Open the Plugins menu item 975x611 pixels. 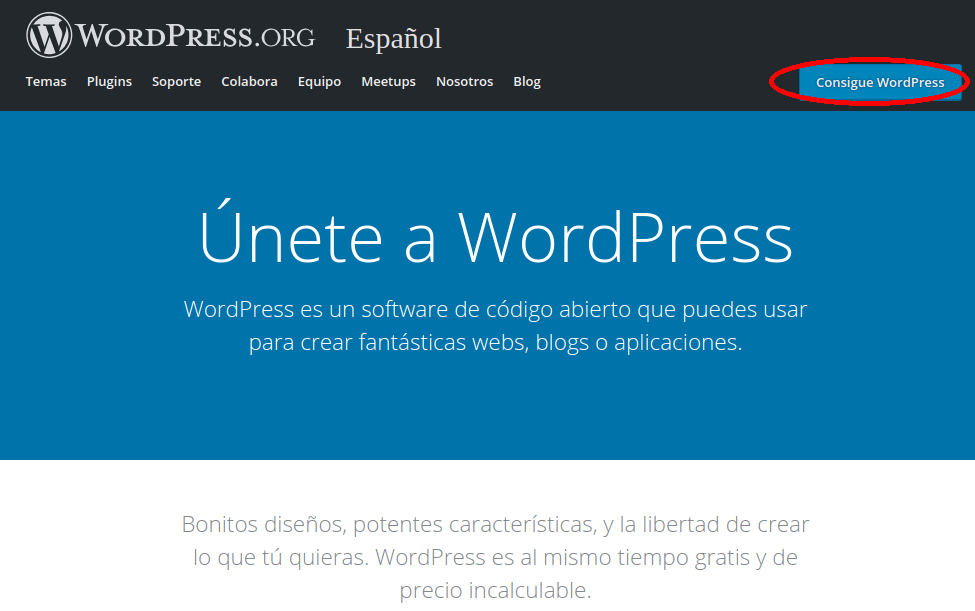coord(109,81)
